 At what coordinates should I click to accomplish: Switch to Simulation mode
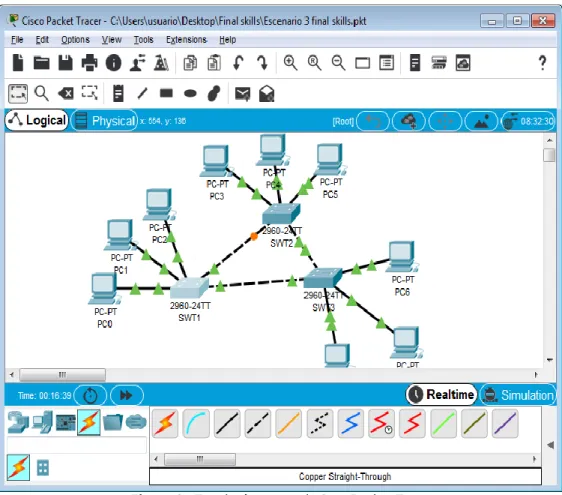tap(518, 395)
